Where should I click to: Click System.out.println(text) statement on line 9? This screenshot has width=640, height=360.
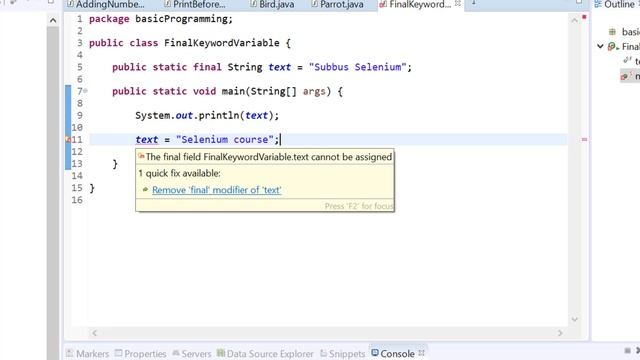click(207, 116)
